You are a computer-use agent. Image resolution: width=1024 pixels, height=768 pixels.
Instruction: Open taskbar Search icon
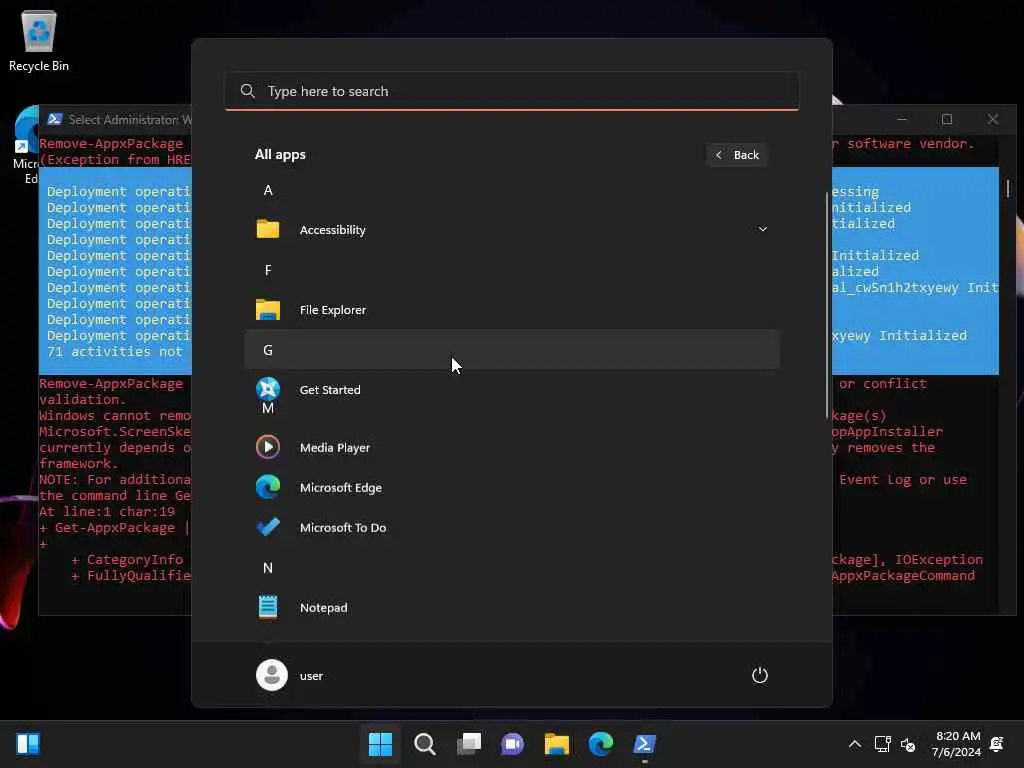click(x=424, y=744)
